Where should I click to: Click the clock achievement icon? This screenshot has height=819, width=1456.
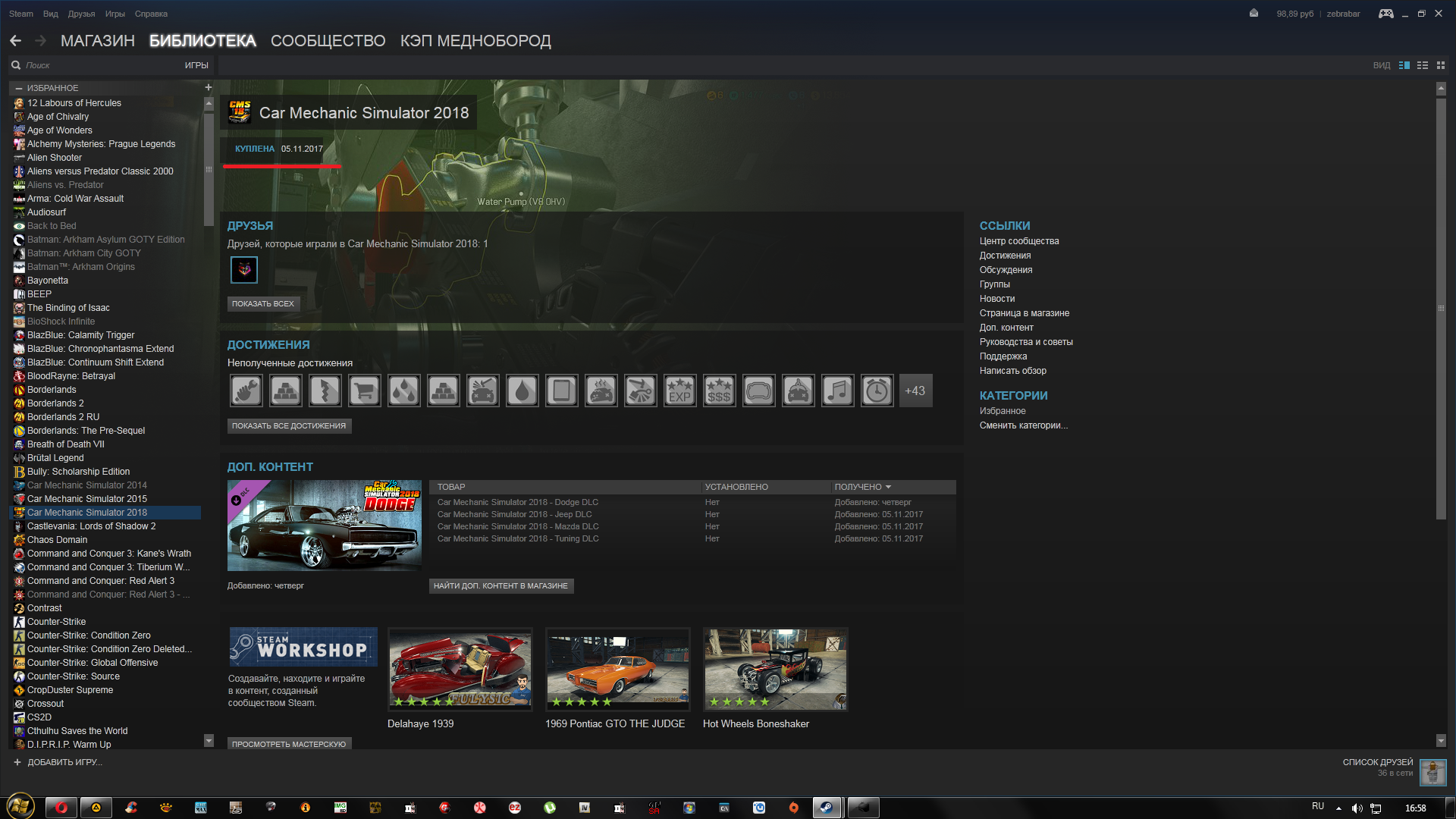pos(877,391)
